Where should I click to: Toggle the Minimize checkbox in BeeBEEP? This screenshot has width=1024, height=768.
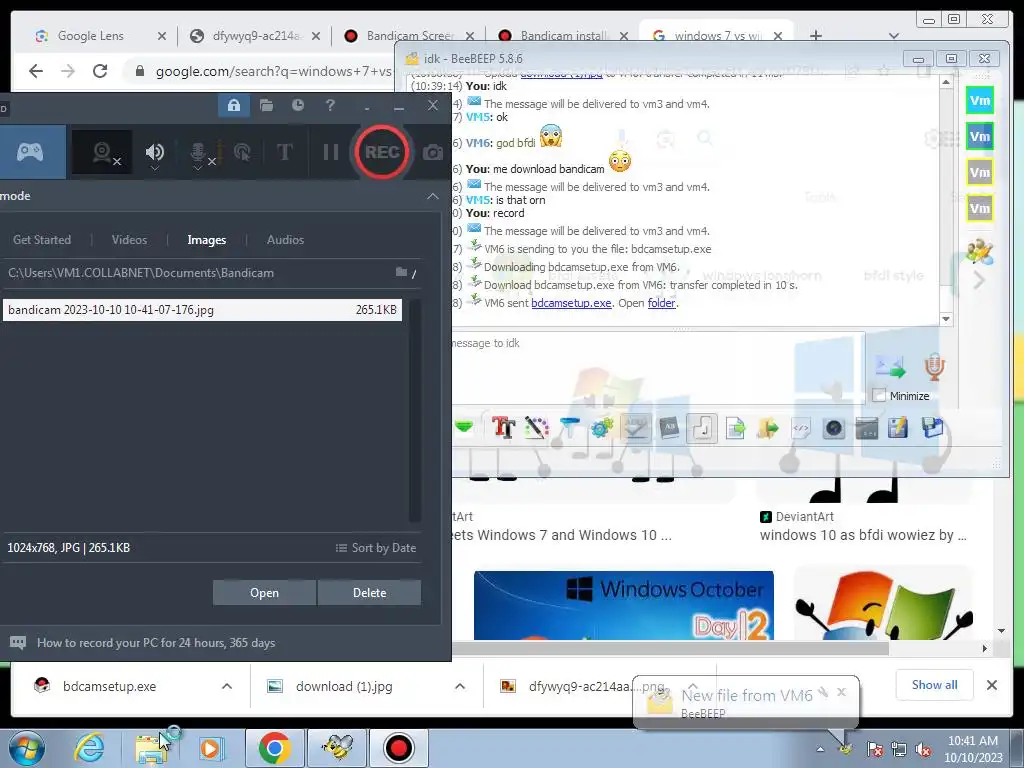880,395
